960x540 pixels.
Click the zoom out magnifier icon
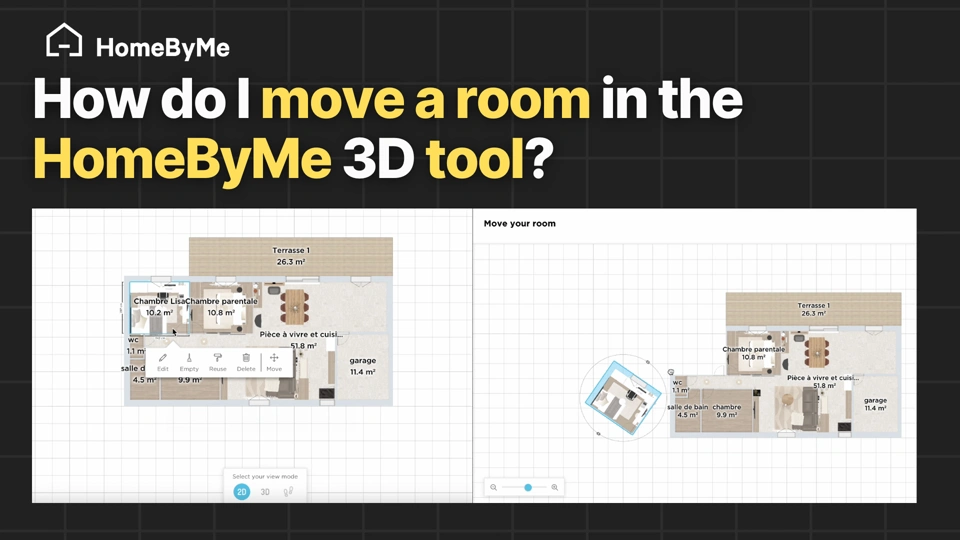(493, 487)
